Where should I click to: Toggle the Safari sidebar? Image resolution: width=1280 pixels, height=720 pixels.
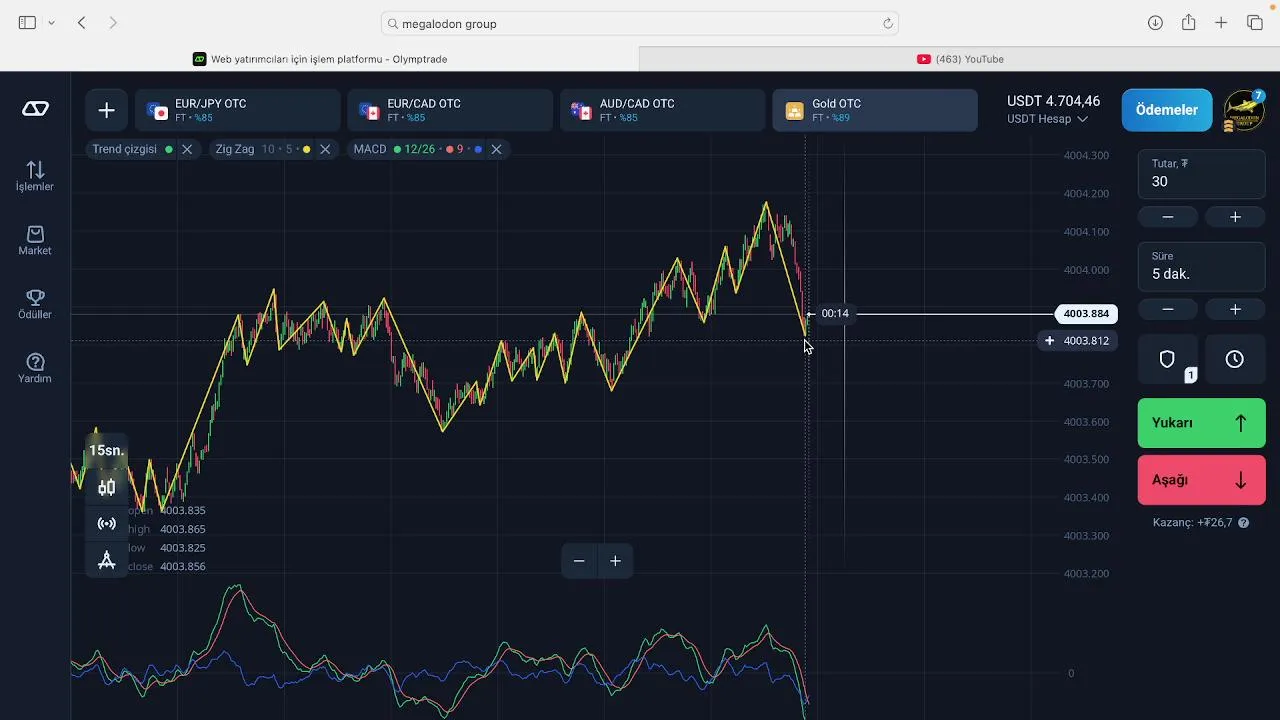click(x=27, y=23)
